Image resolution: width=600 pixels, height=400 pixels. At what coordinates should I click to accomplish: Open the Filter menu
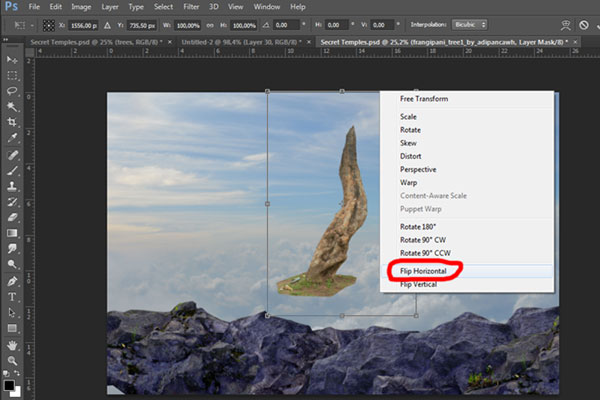tap(191, 7)
